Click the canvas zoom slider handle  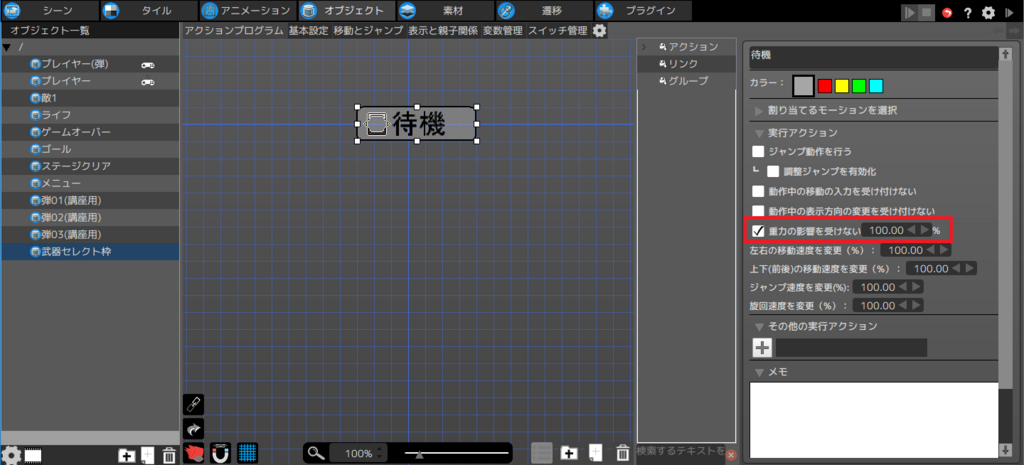(419, 455)
